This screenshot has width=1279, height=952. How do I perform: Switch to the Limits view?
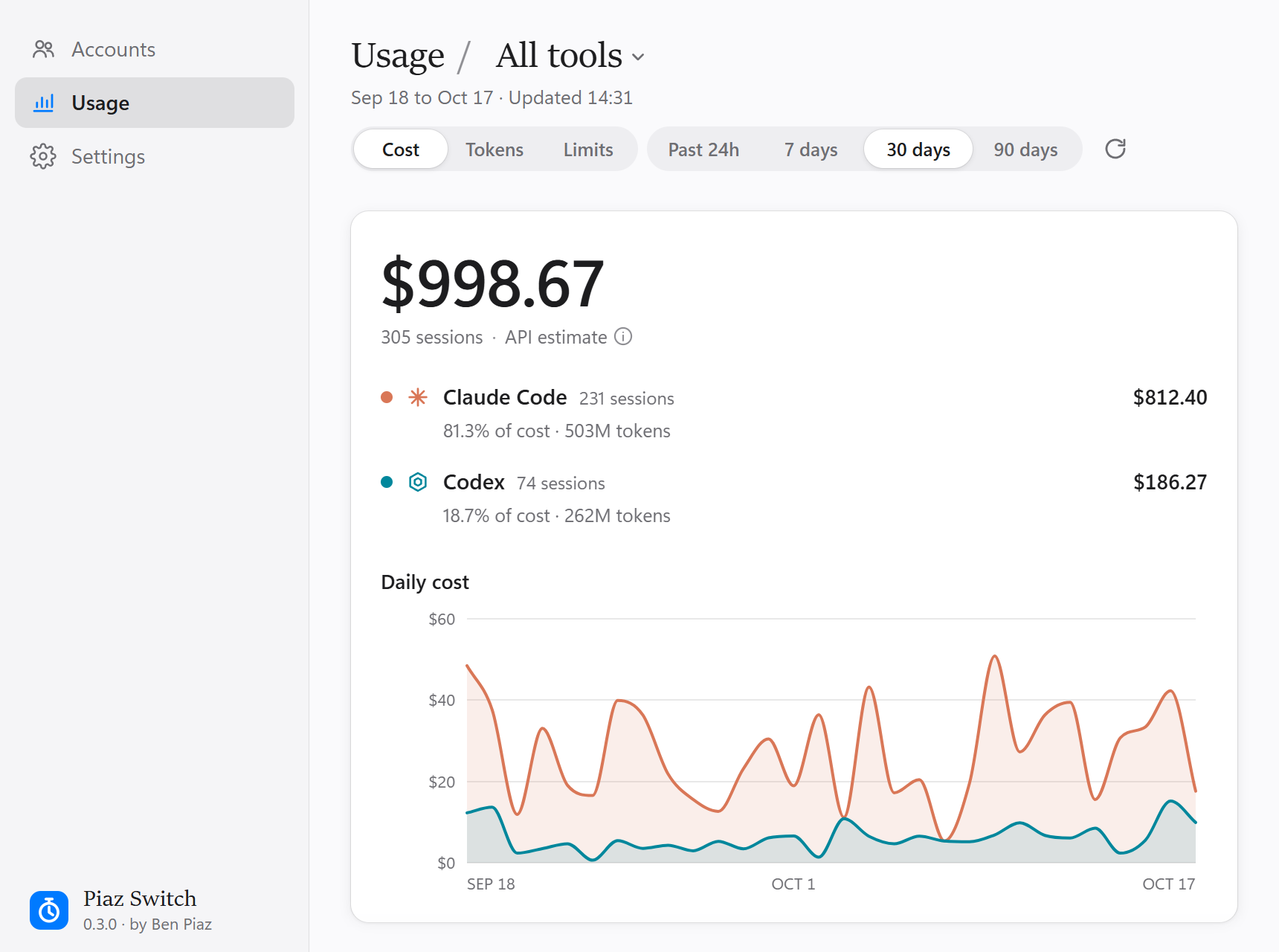588,149
